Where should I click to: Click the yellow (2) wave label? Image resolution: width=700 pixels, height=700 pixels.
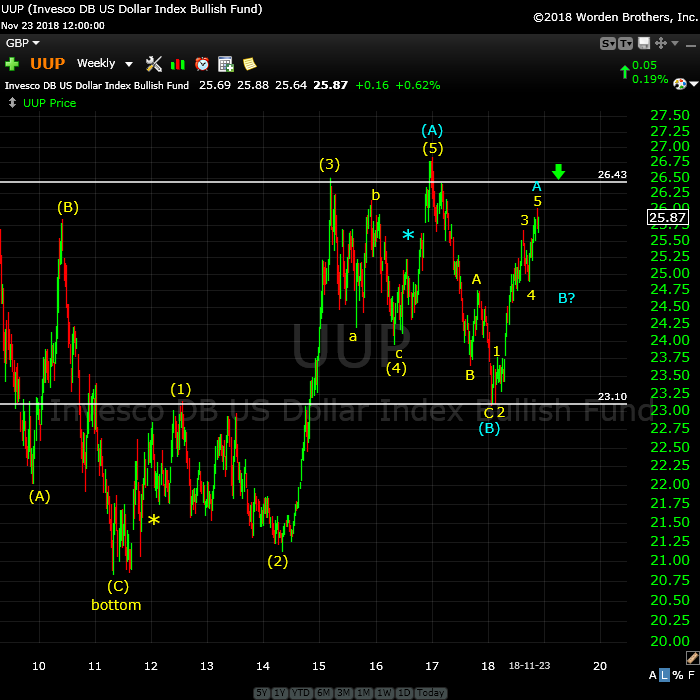[278, 561]
